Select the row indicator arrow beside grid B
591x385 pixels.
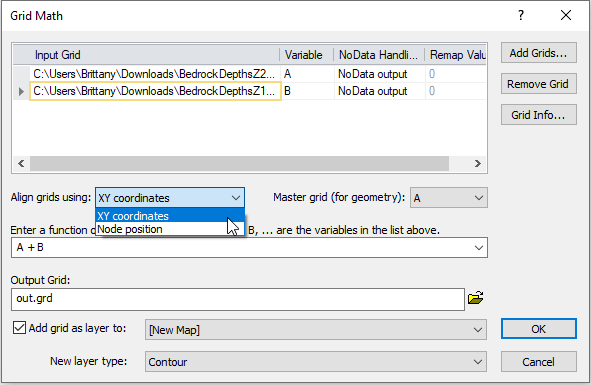point(21,91)
